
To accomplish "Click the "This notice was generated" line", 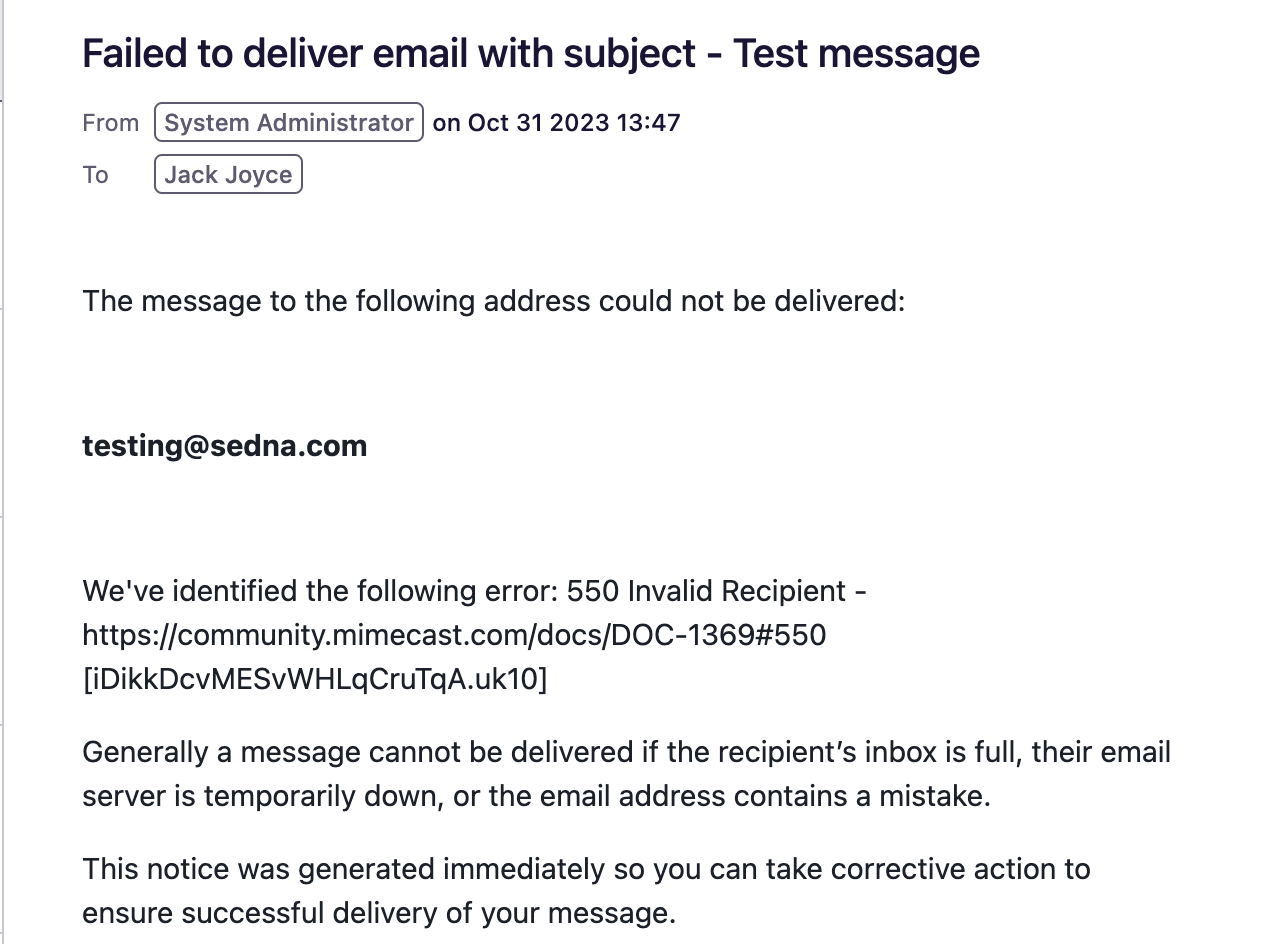I will point(586,868).
